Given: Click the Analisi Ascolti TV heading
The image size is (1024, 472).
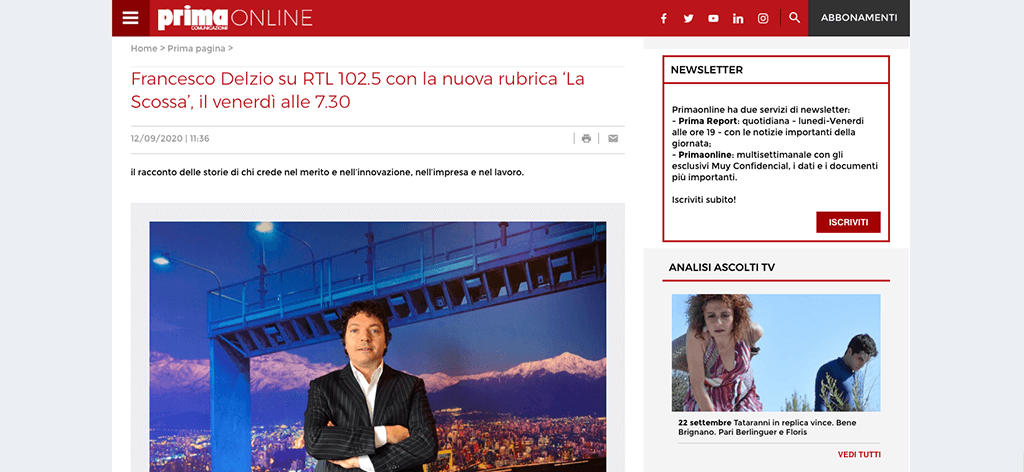Looking at the screenshot, I should [722, 267].
